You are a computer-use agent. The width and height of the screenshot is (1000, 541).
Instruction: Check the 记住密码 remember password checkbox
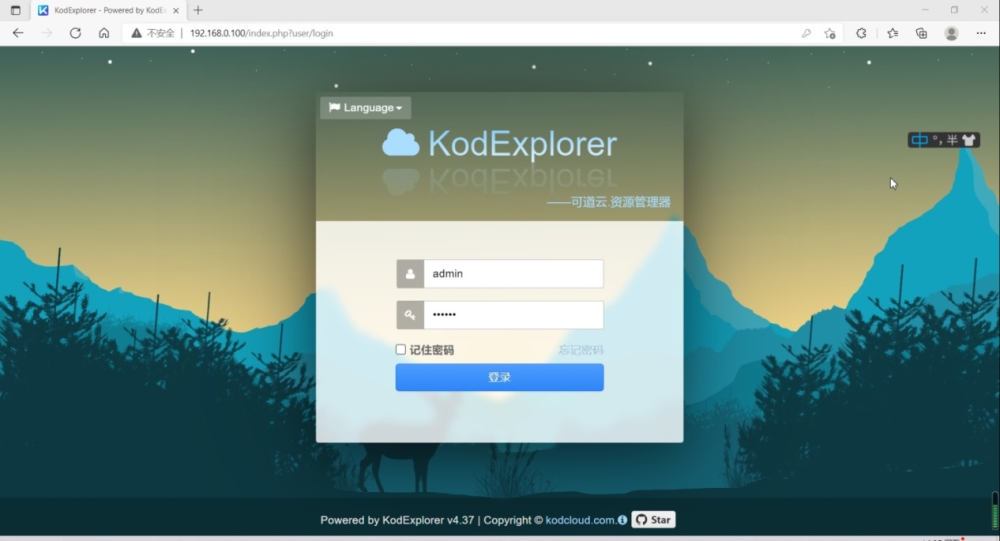click(x=401, y=350)
